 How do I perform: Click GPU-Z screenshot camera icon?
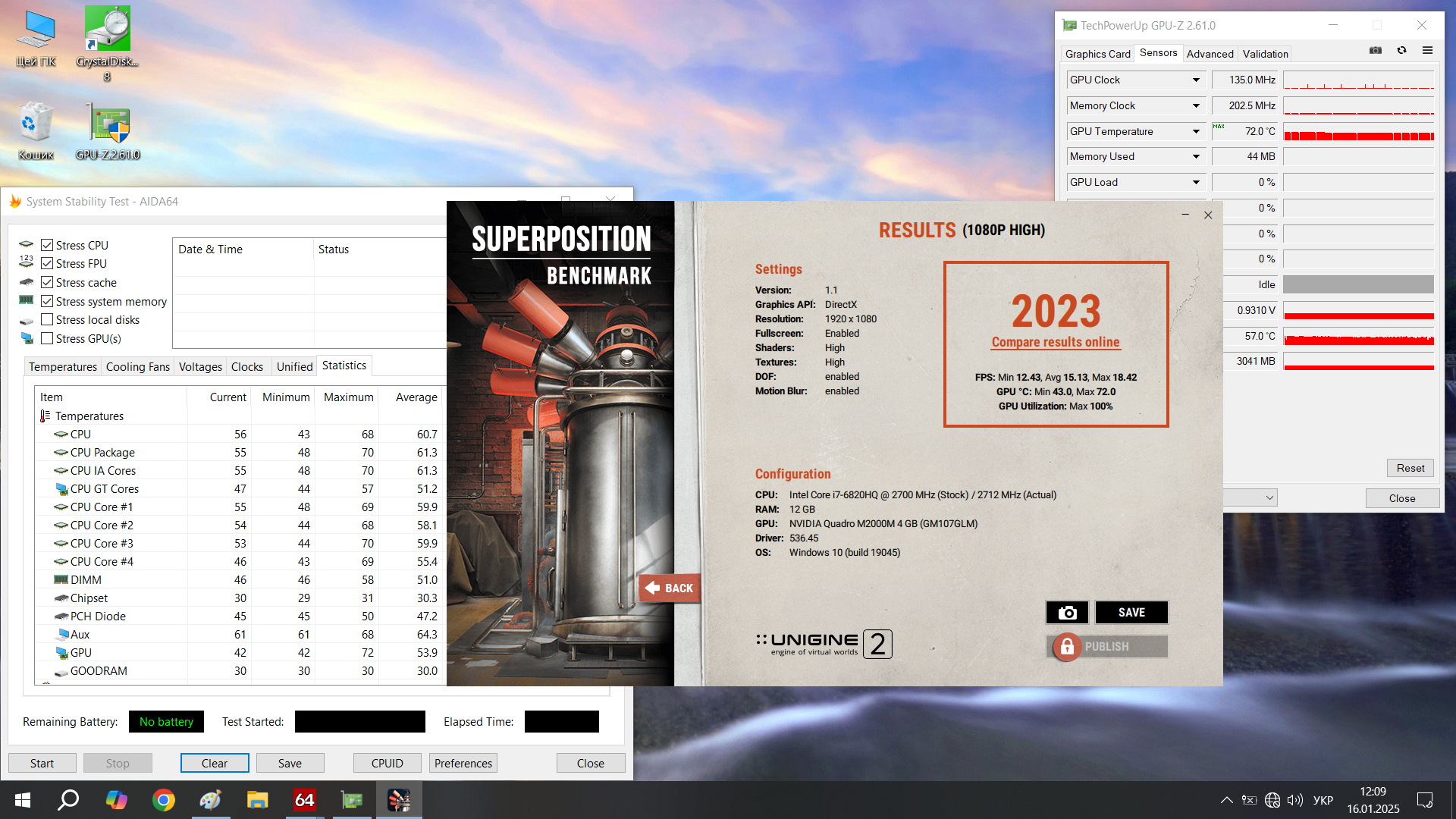[x=1376, y=51]
